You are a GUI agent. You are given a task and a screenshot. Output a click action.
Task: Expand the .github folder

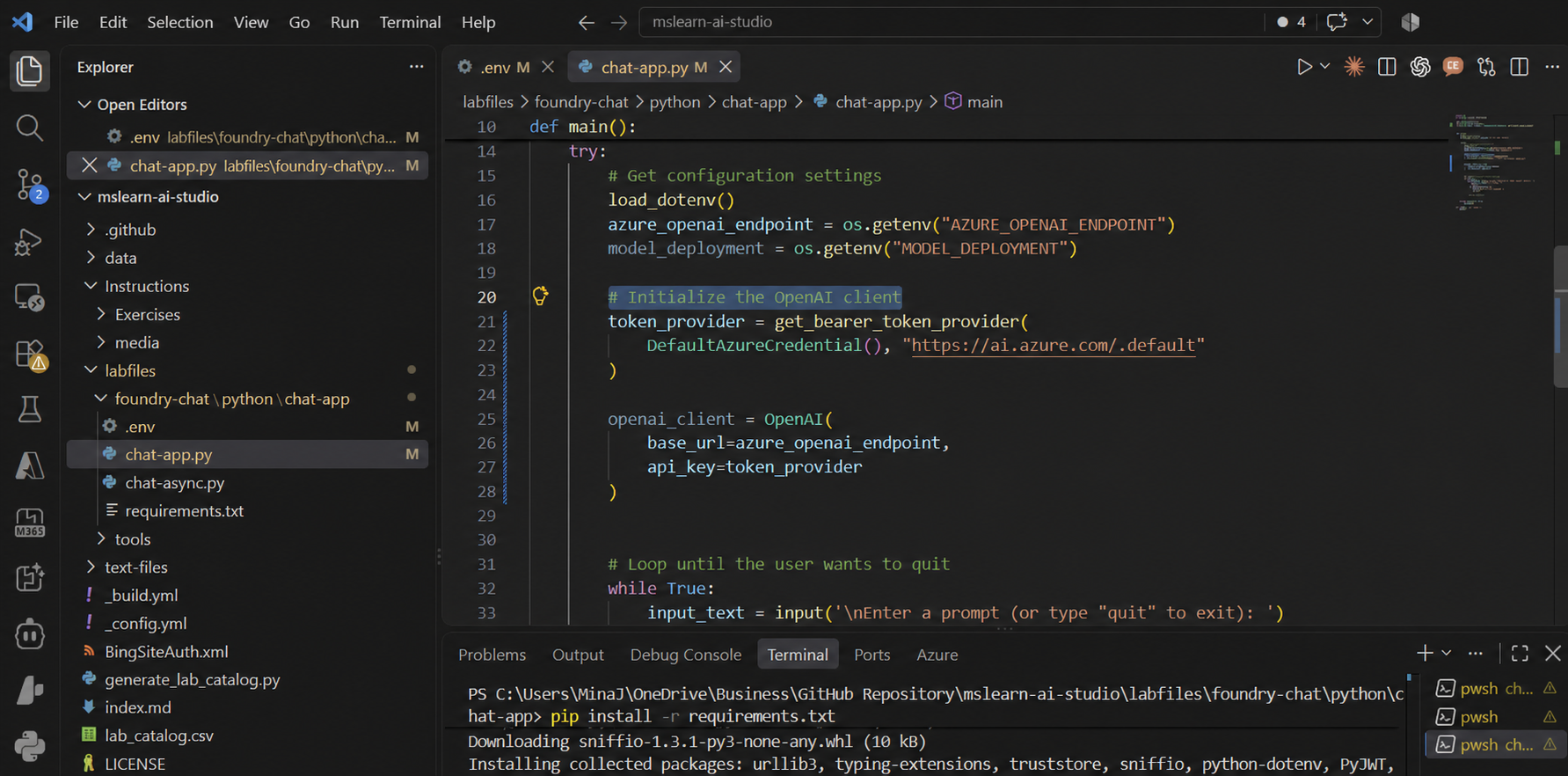pos(91,230)
